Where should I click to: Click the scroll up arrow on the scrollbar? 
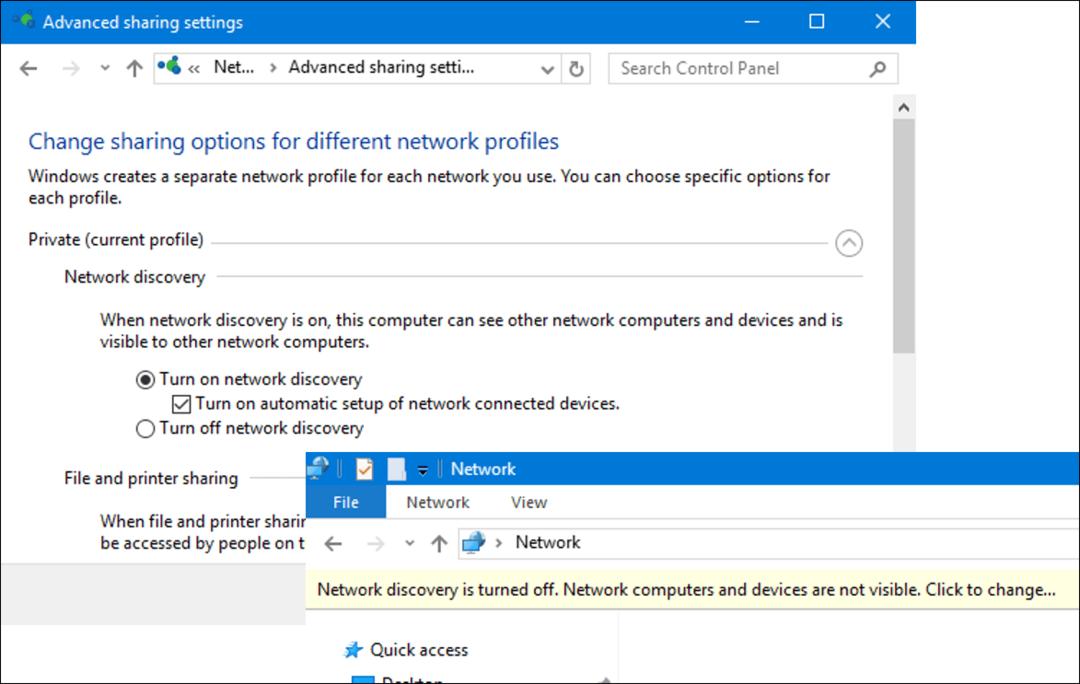(904, 107)
